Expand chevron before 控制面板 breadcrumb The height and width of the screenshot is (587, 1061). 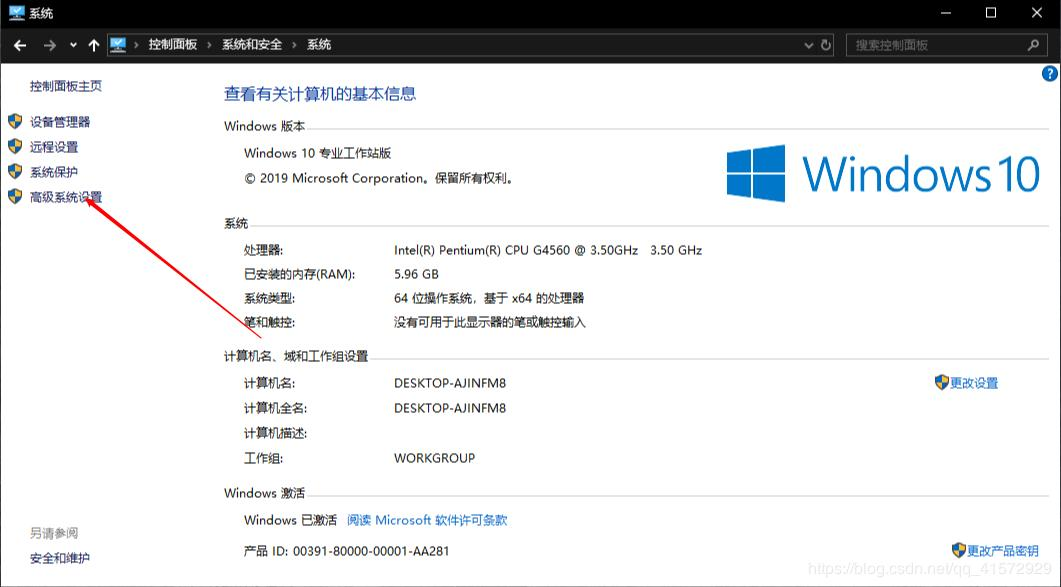[x=136, y=45]
